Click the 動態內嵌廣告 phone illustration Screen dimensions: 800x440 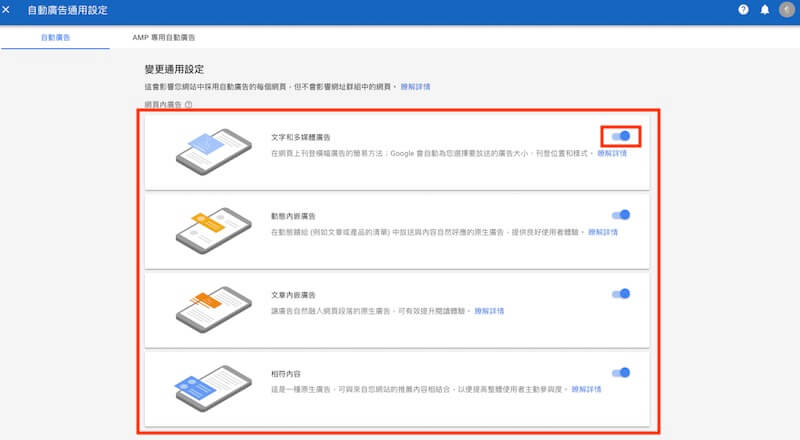click(x=208, y=227)
